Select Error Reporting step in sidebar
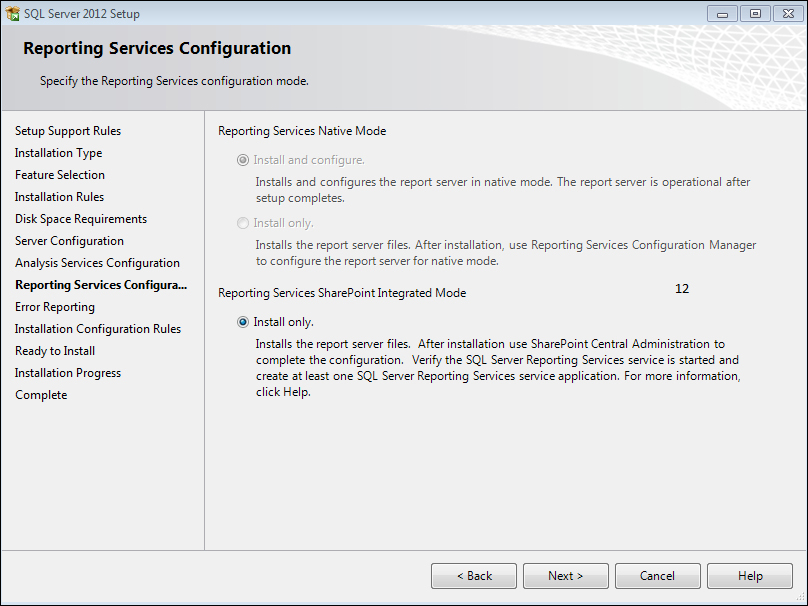The image size is (808, 606). pos(55,307)
